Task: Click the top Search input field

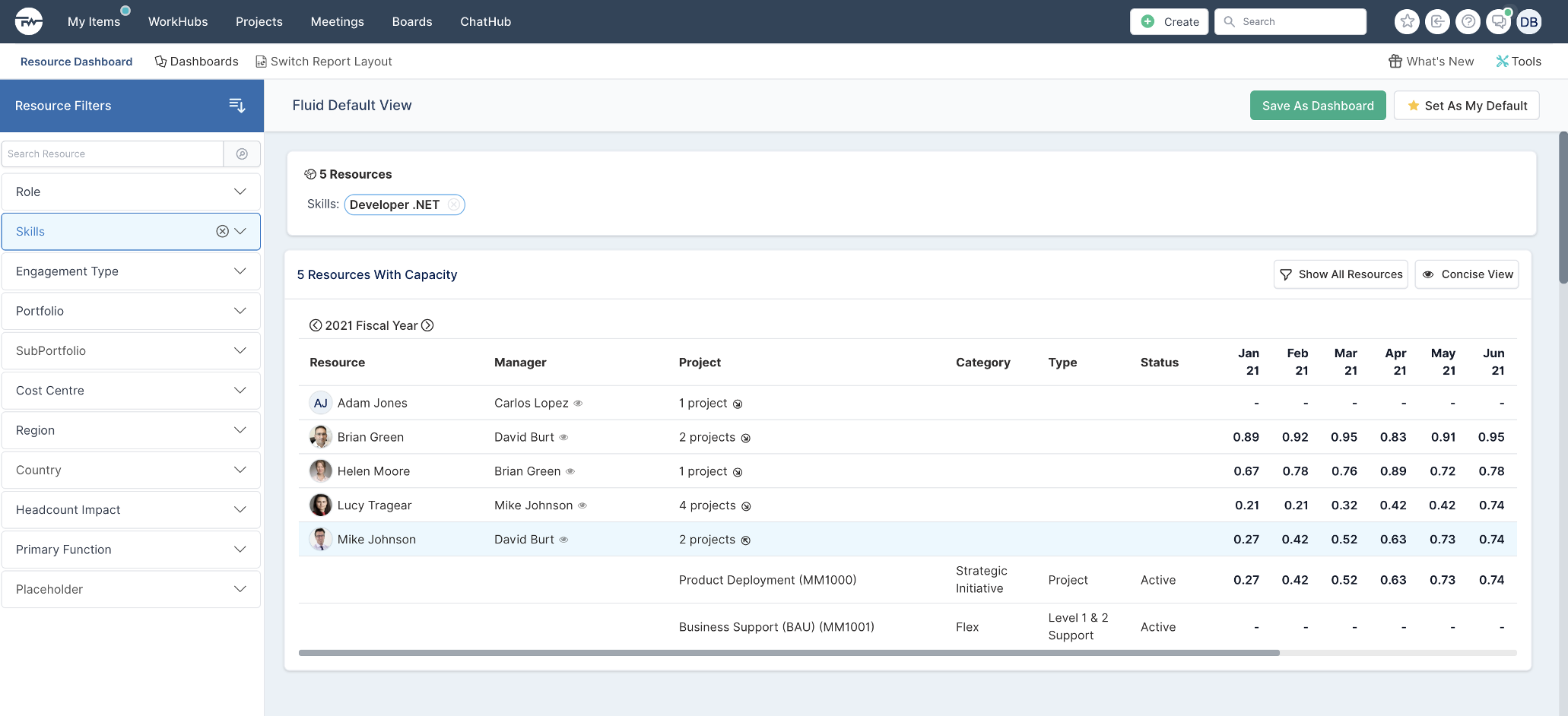Action: pyautogui.click(x=1290, y=21)
